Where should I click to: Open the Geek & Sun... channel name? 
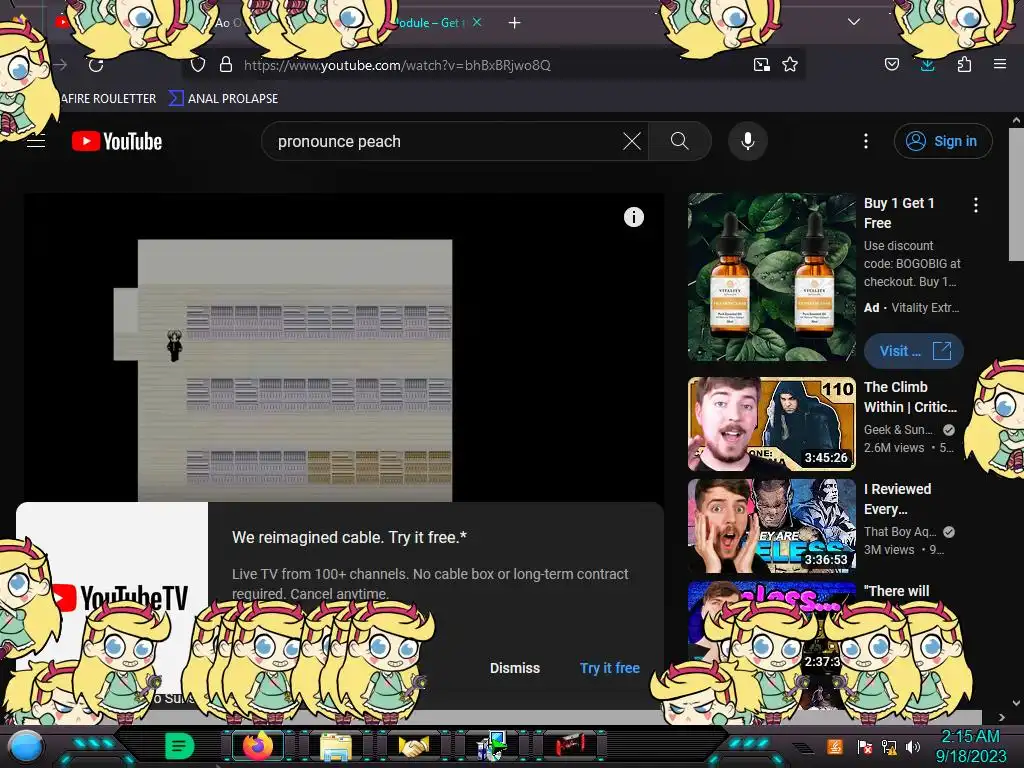pyautogui.click(x=898, y=430)
